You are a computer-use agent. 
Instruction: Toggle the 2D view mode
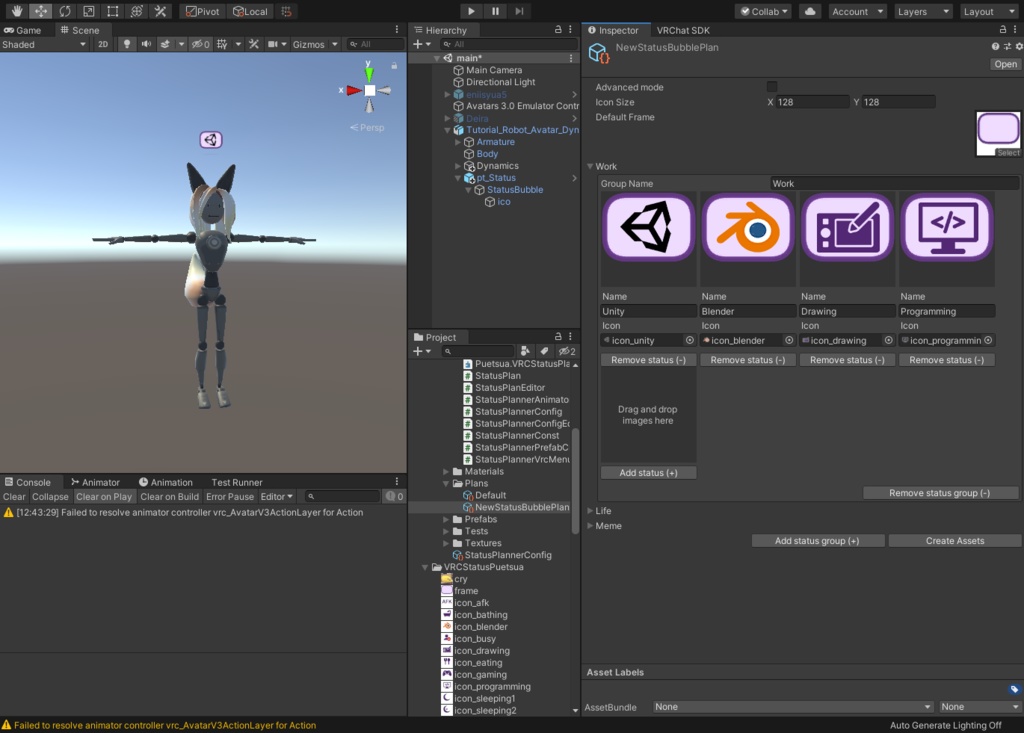pos(103,44)
